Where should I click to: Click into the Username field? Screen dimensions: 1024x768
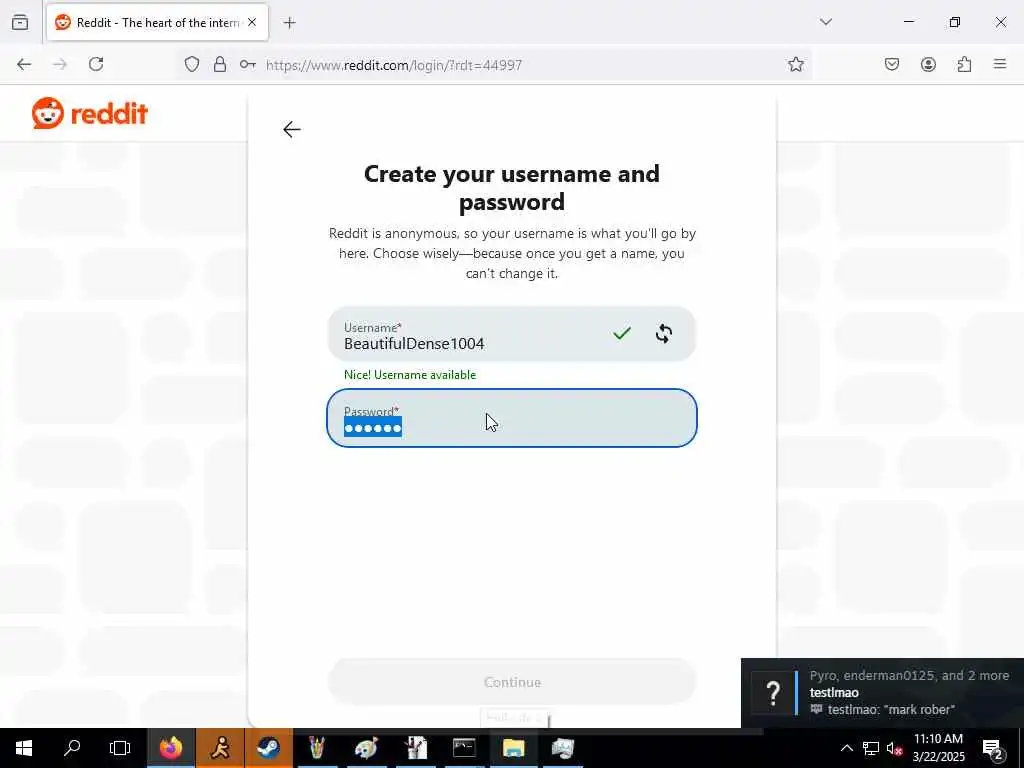[511, 334]
